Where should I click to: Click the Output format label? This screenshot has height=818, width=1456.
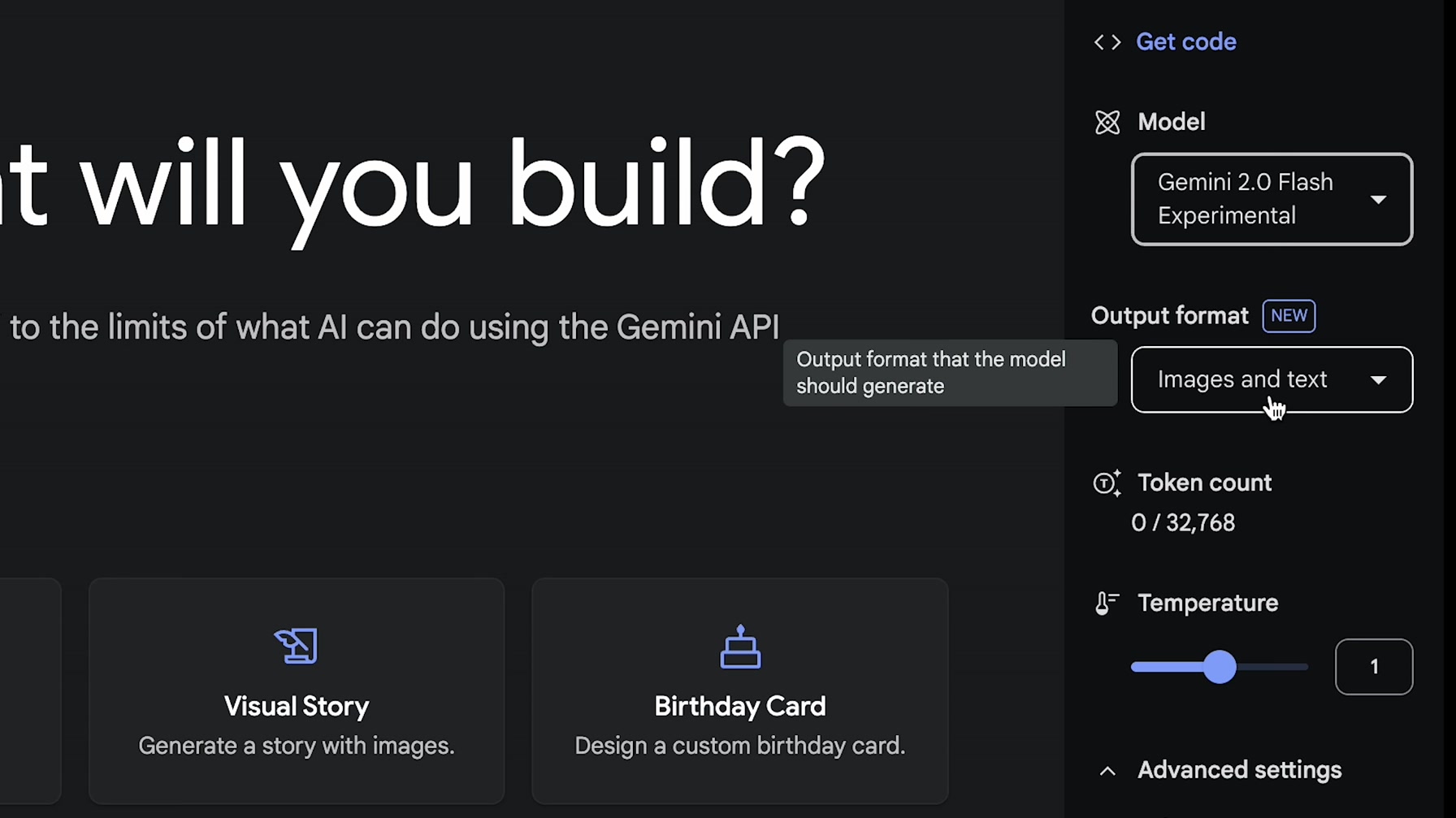coord(1169,316)
